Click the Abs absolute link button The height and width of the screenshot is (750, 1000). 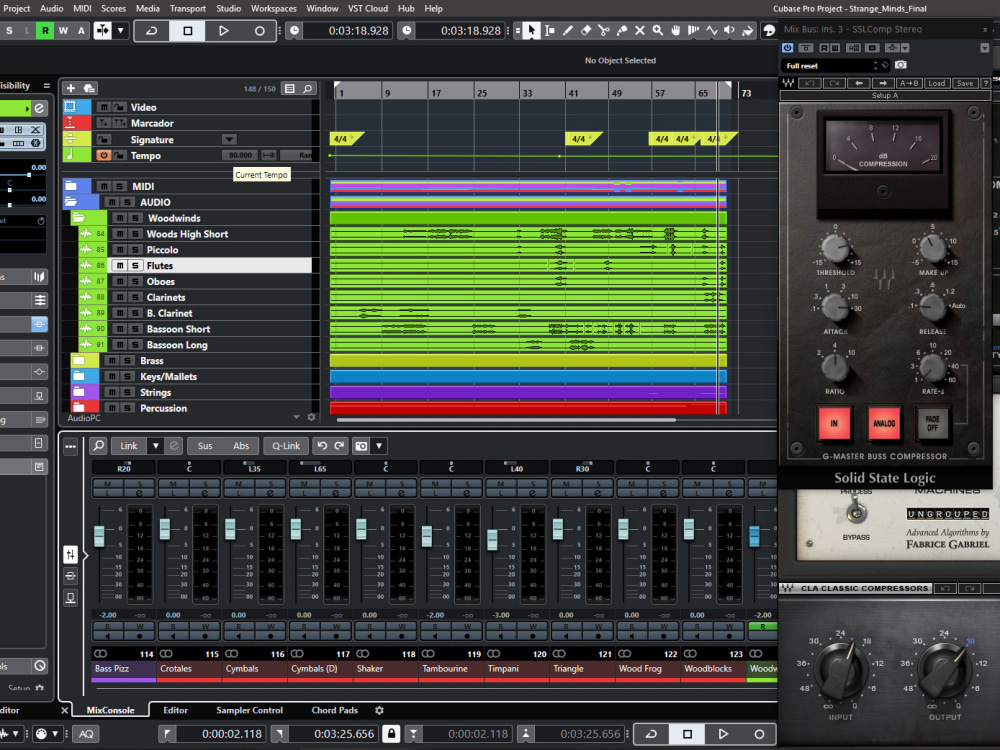pyautogui.click(x=241, y=446)
